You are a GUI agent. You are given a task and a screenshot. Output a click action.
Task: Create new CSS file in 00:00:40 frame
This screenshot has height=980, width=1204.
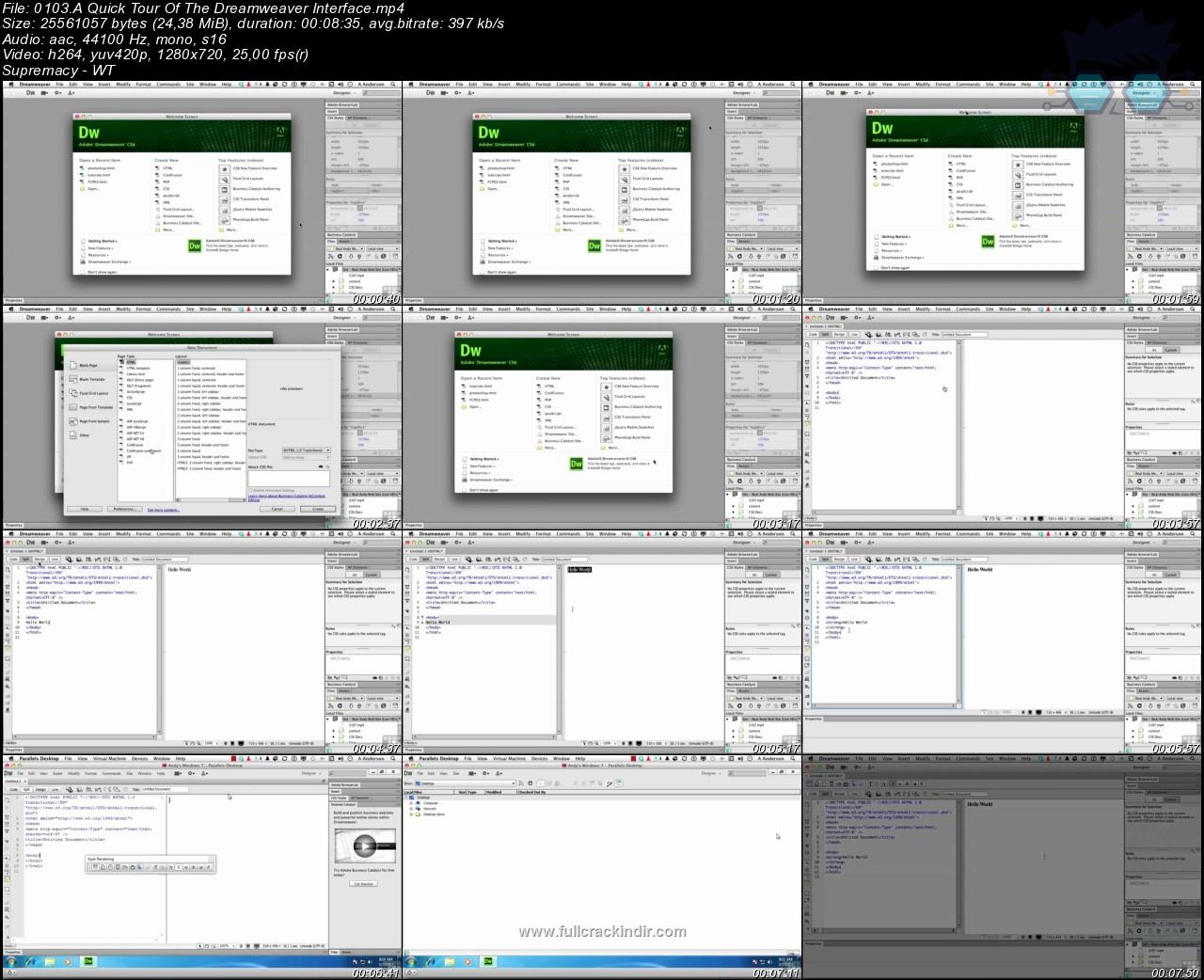(162, 189)
